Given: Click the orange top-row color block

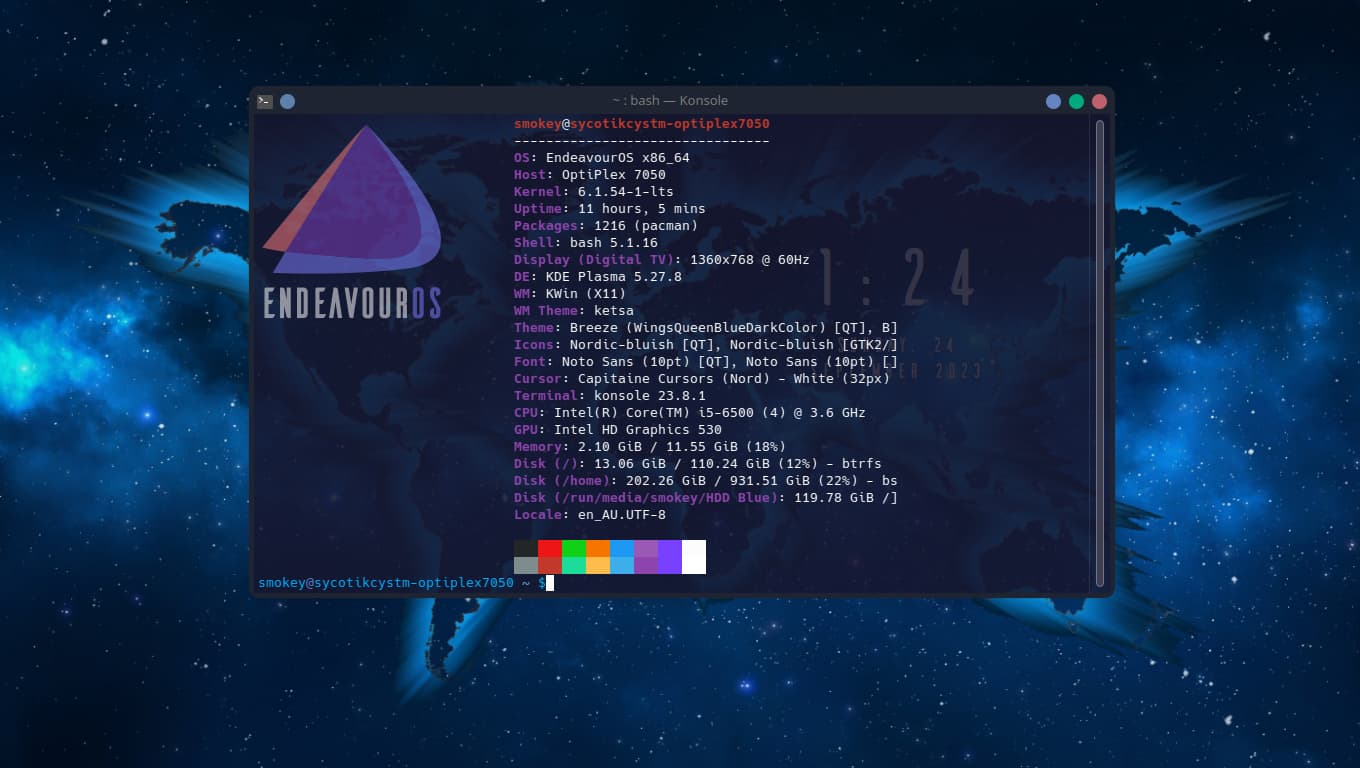Looking at the screenshot, I should coord(598,548).
